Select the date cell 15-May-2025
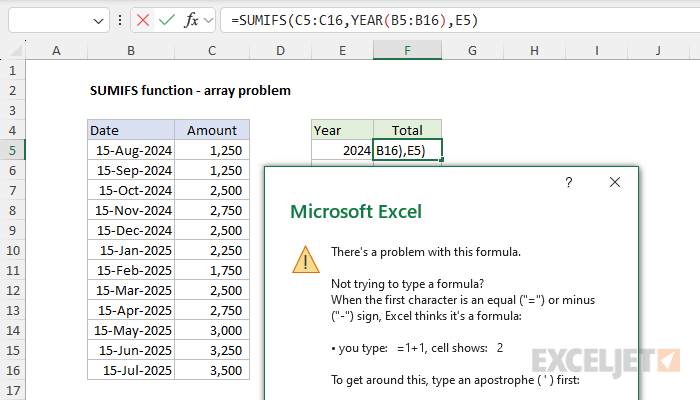 (x=131, y=330)
